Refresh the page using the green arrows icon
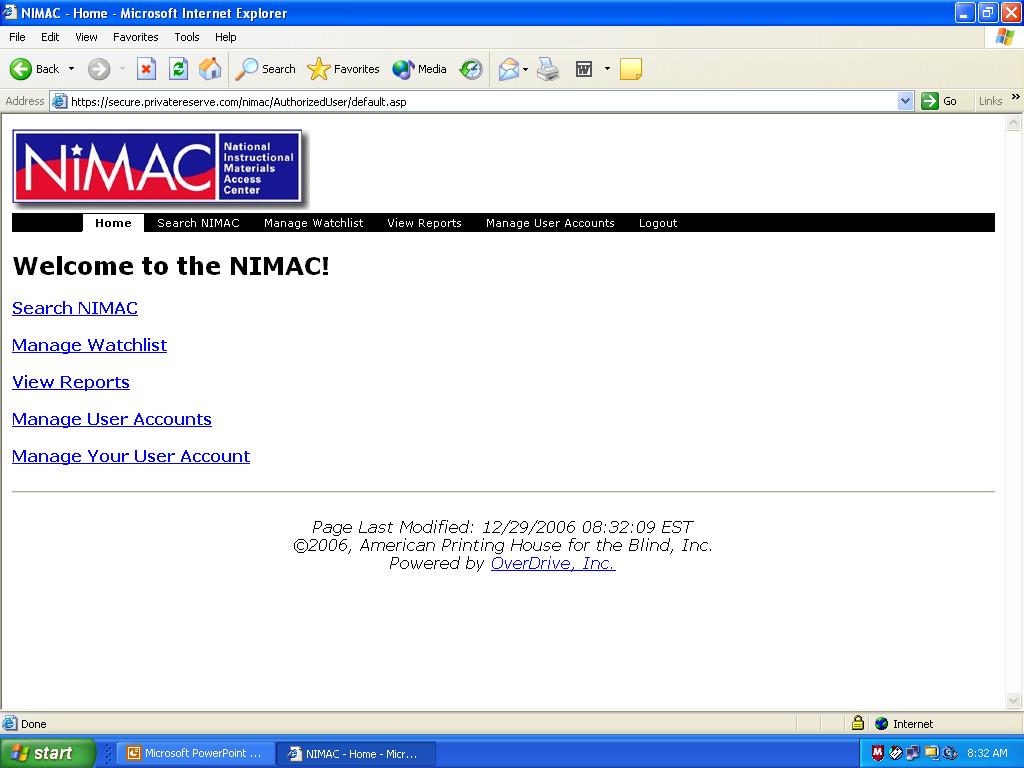The width and height of the screenshot is (1024, 768). point(178,69)
